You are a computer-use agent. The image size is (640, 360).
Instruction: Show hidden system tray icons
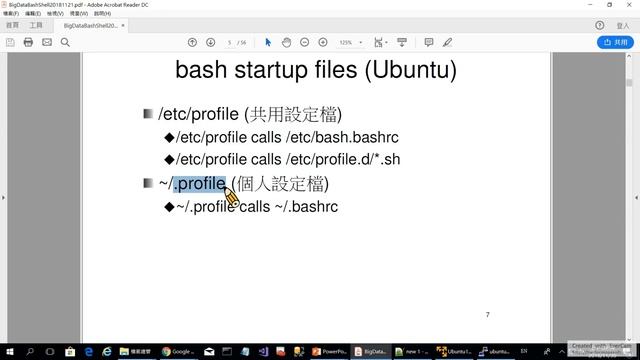coord(562,351)
